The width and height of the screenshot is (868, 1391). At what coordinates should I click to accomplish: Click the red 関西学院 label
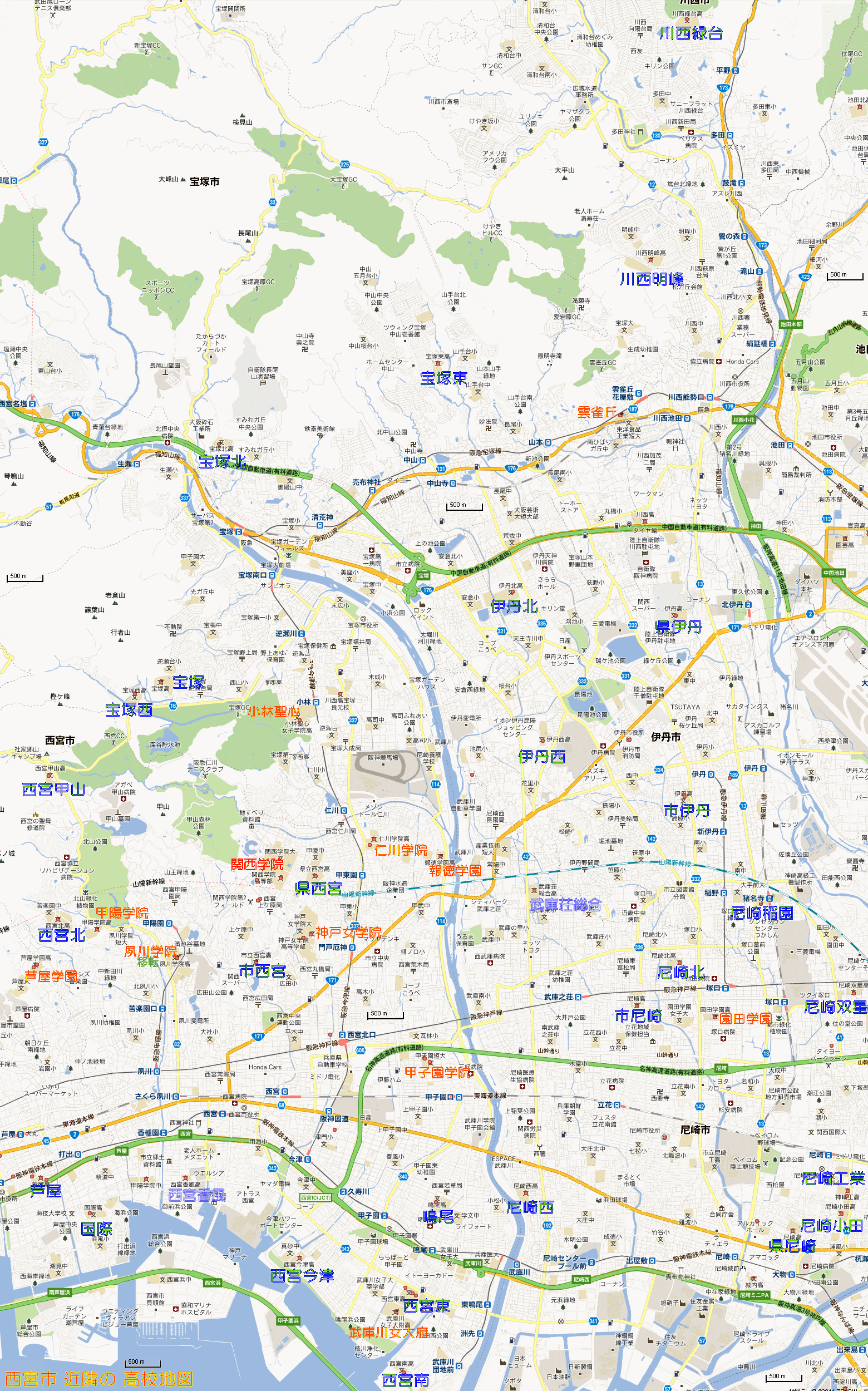click(257, 864)
